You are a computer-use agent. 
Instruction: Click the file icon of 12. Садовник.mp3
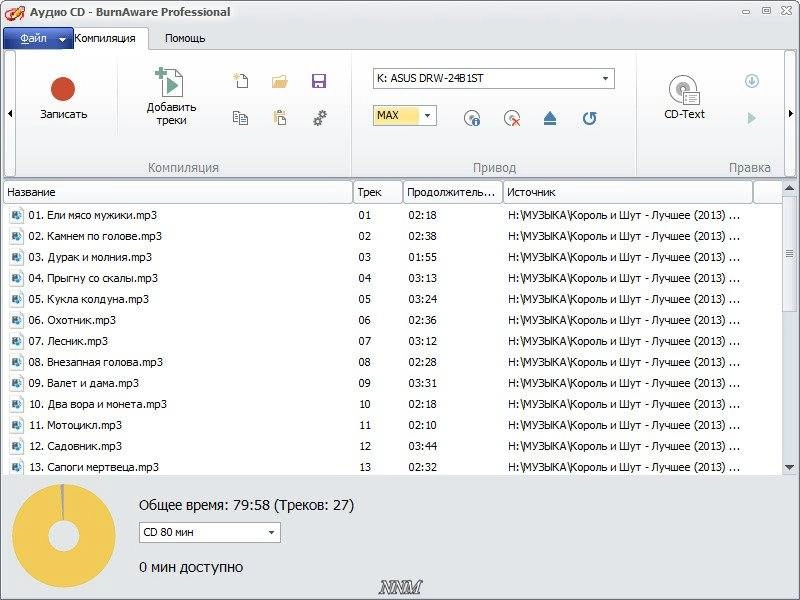click(x=16, y=446)
